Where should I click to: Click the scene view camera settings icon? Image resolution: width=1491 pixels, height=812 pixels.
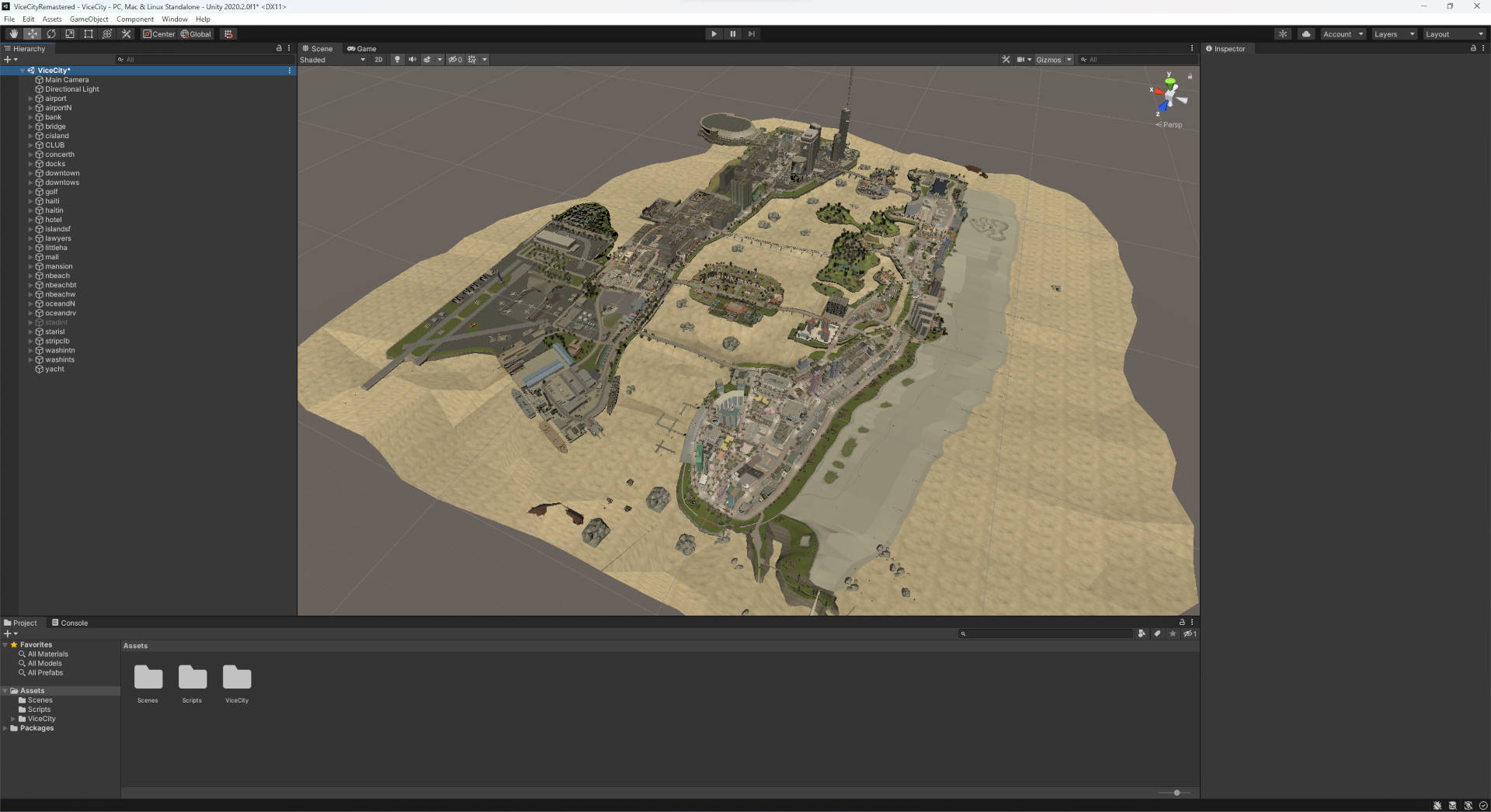[x=1020, y=60]
